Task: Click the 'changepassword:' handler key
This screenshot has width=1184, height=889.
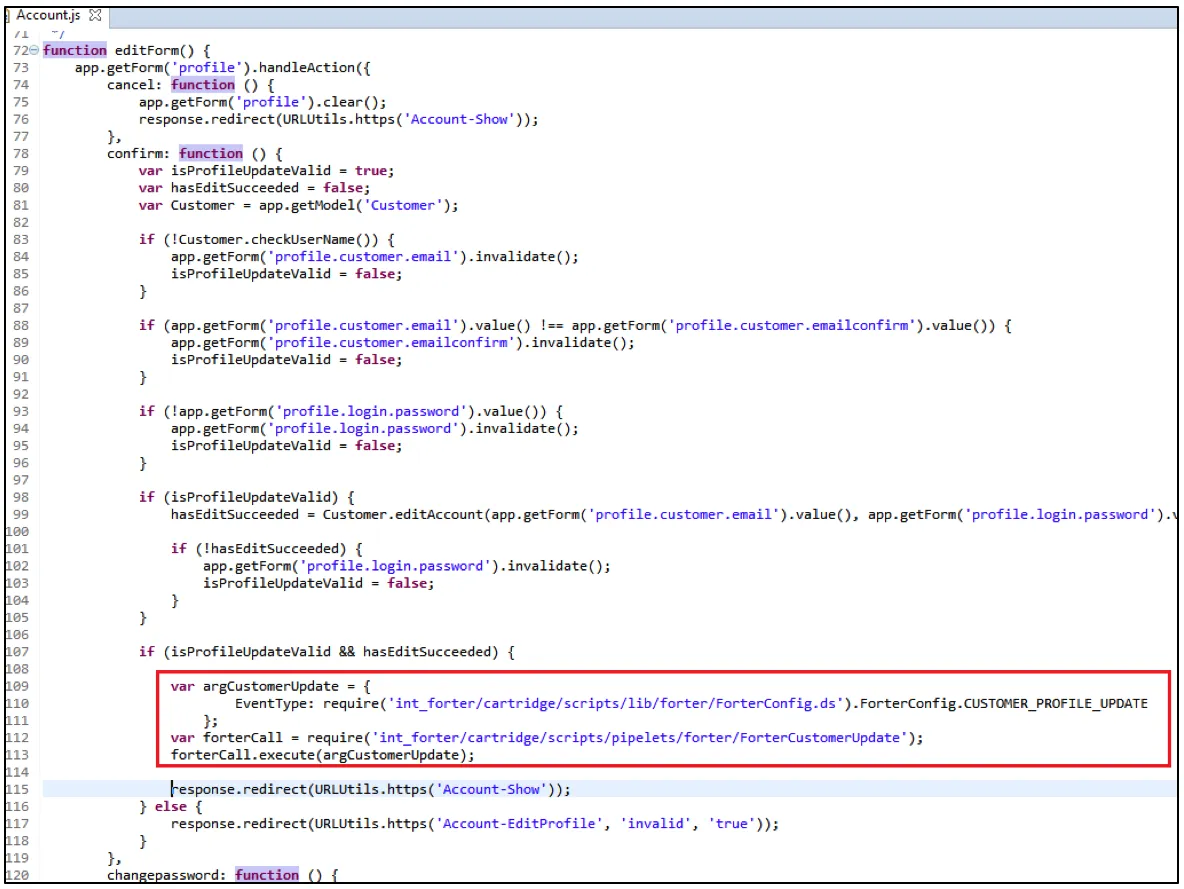Action: pyautogui.click(x=166, y=875)
